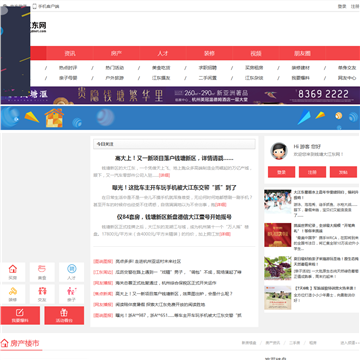Click the 网友中心 sub-navigation link
Image resolution: width=360 pixels, height=360 pixels.
coord(347,78)
